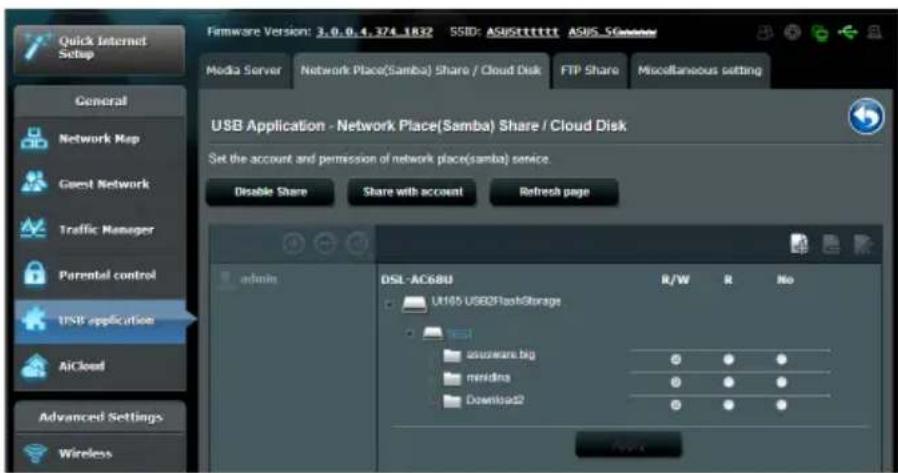Click the Wireless signal icon
This screenshot has height=473, width=898.
[x=34, y=453]
